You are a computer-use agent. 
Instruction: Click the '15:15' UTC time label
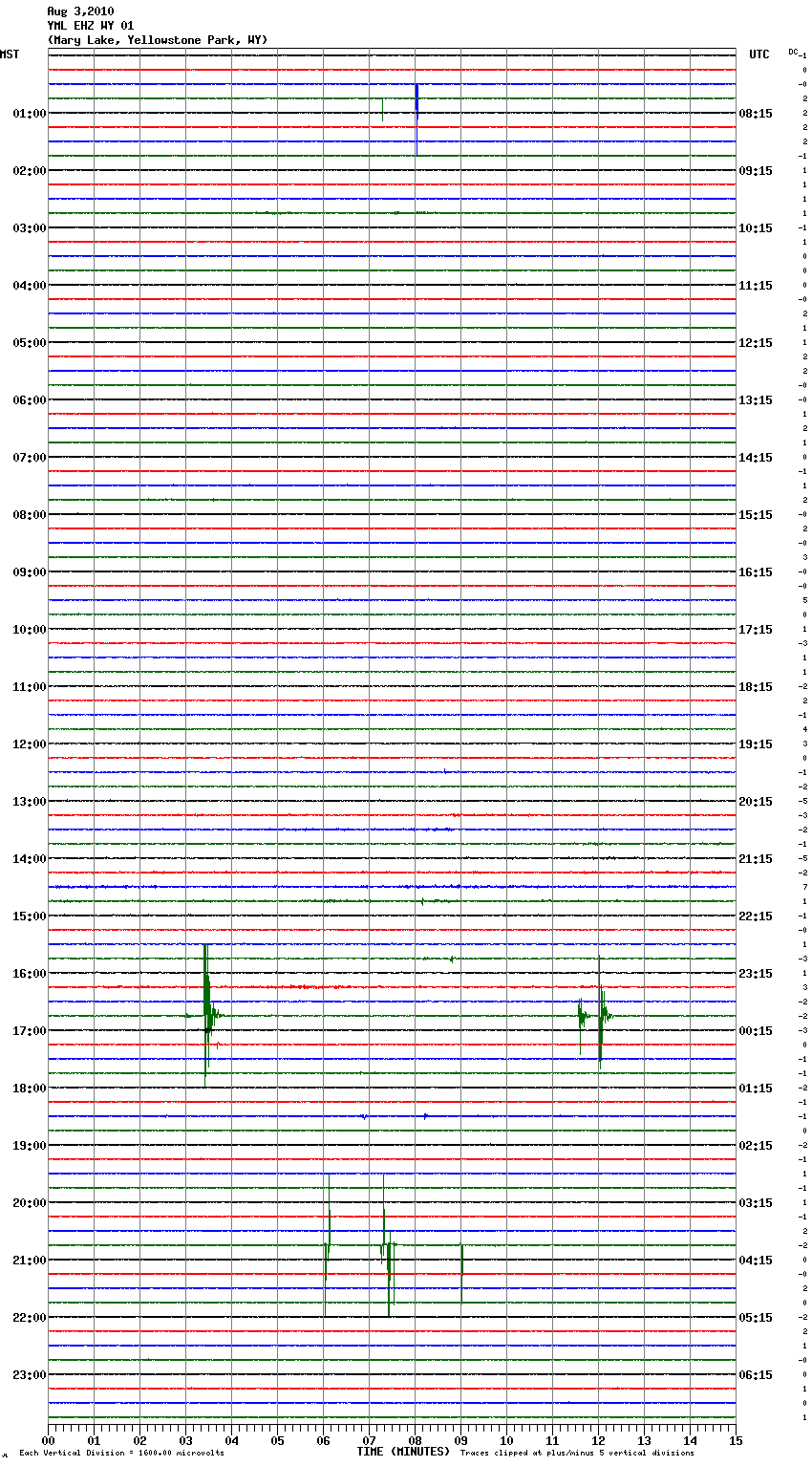(x=756, y=515)
